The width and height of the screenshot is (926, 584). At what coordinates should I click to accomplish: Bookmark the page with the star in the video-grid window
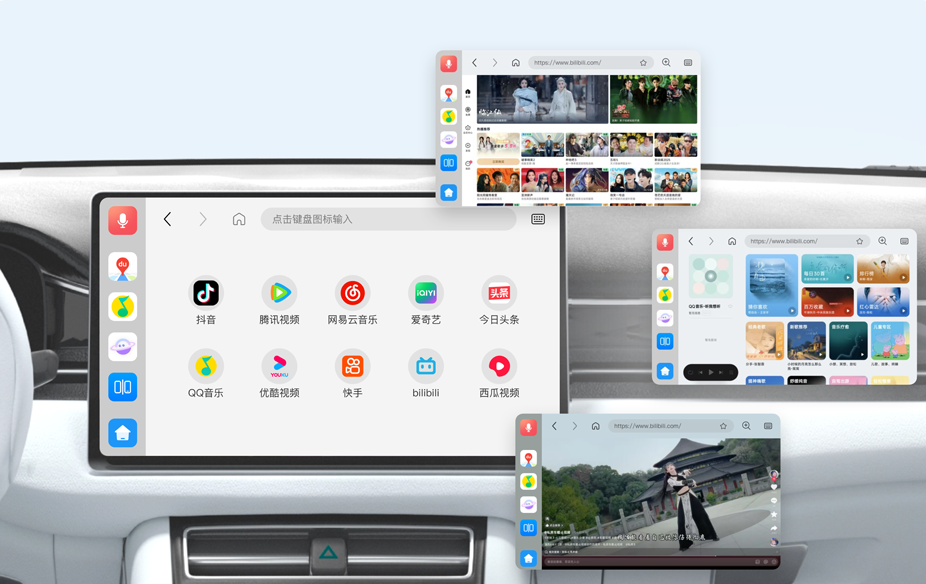pyautogui.click(x=643, y=63)
